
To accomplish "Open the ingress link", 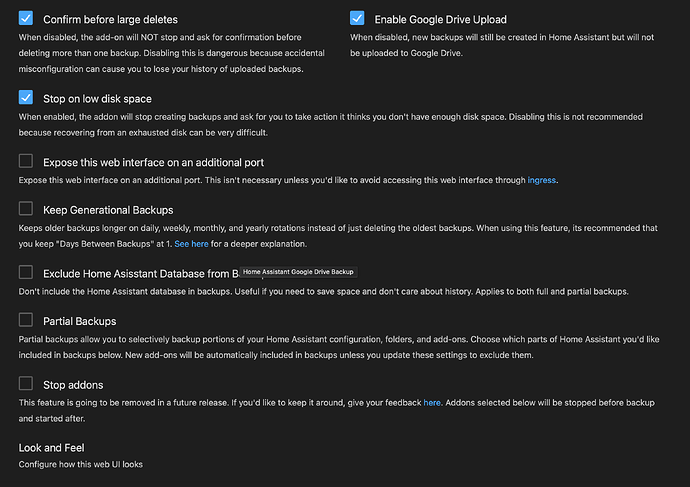I will pyautogui.click(x=541, y=180).
